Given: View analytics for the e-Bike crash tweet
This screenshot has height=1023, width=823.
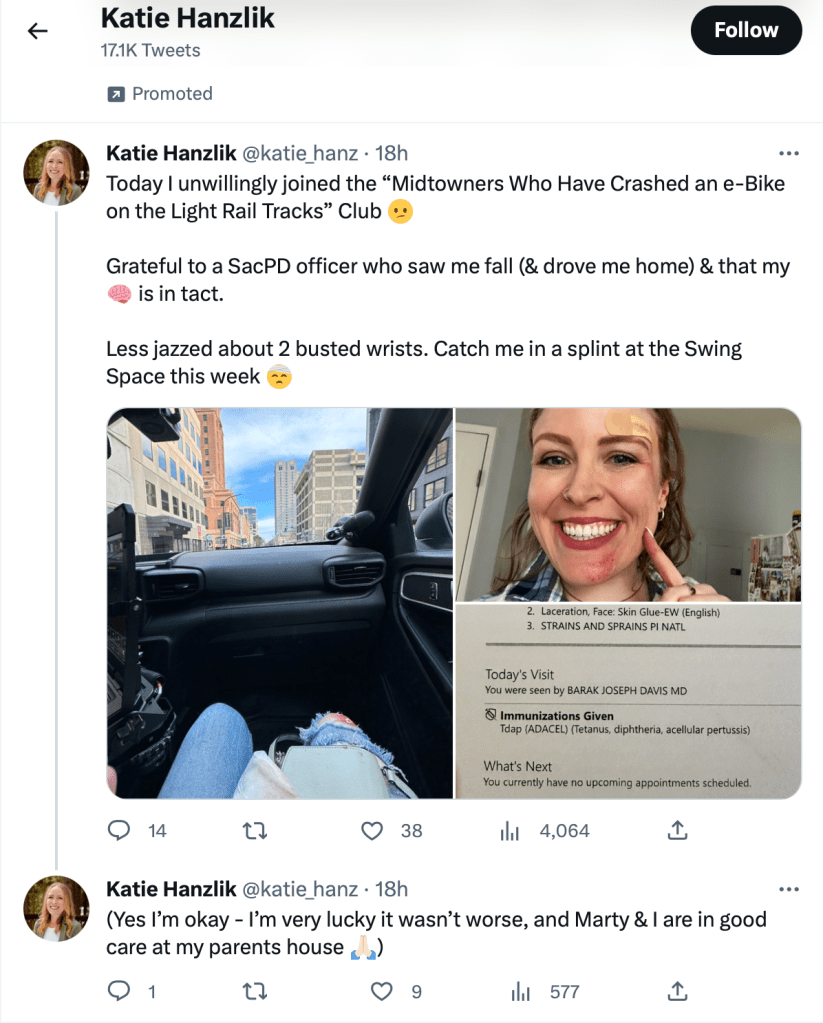Looking at the screenshot, I should point(510,830).
